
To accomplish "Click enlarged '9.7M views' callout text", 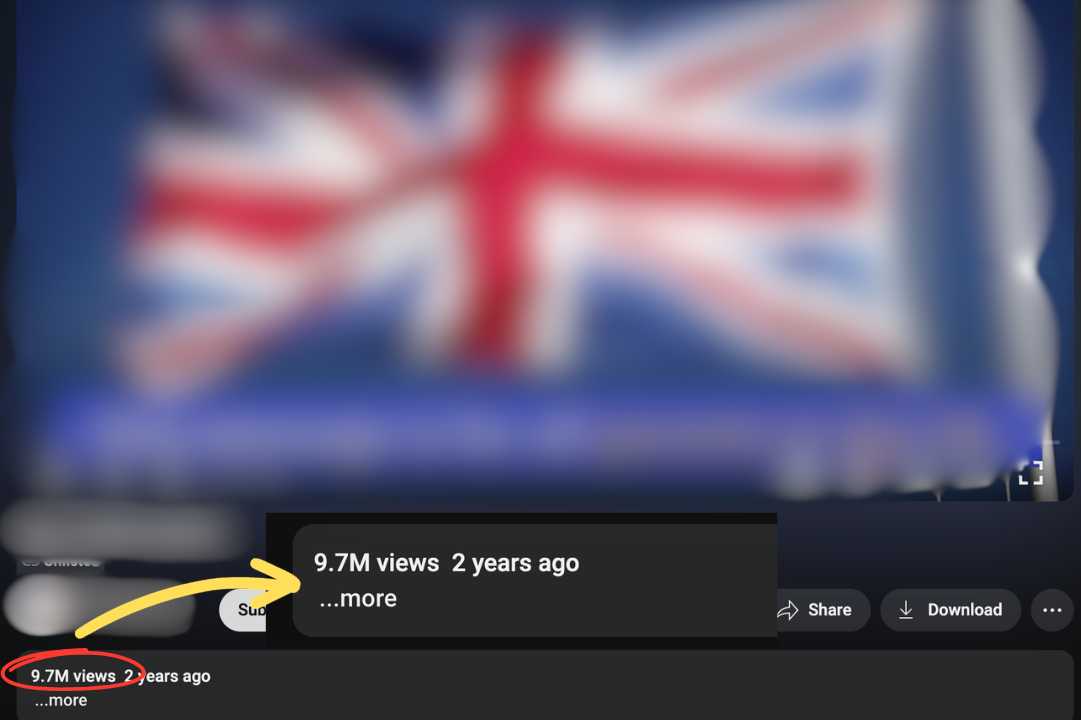I will click(376, 563).
